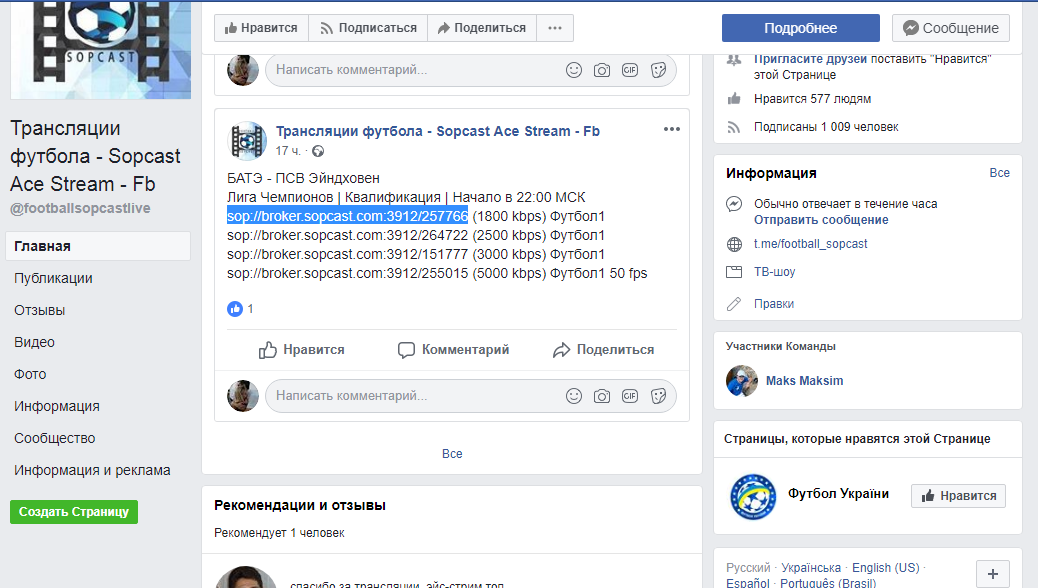Add a sticker in upper comment box
The height and width of the screenshot is (588, 1038).
(658, 70)
